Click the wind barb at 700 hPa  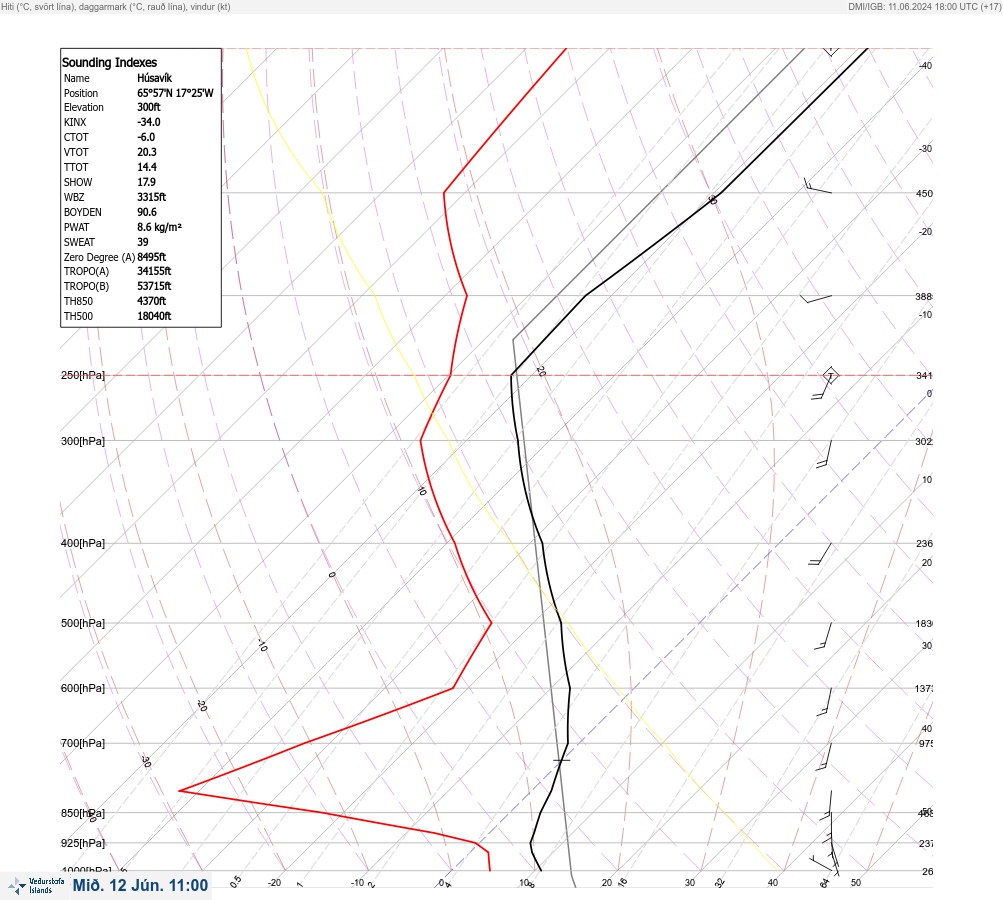pos(825,757)
